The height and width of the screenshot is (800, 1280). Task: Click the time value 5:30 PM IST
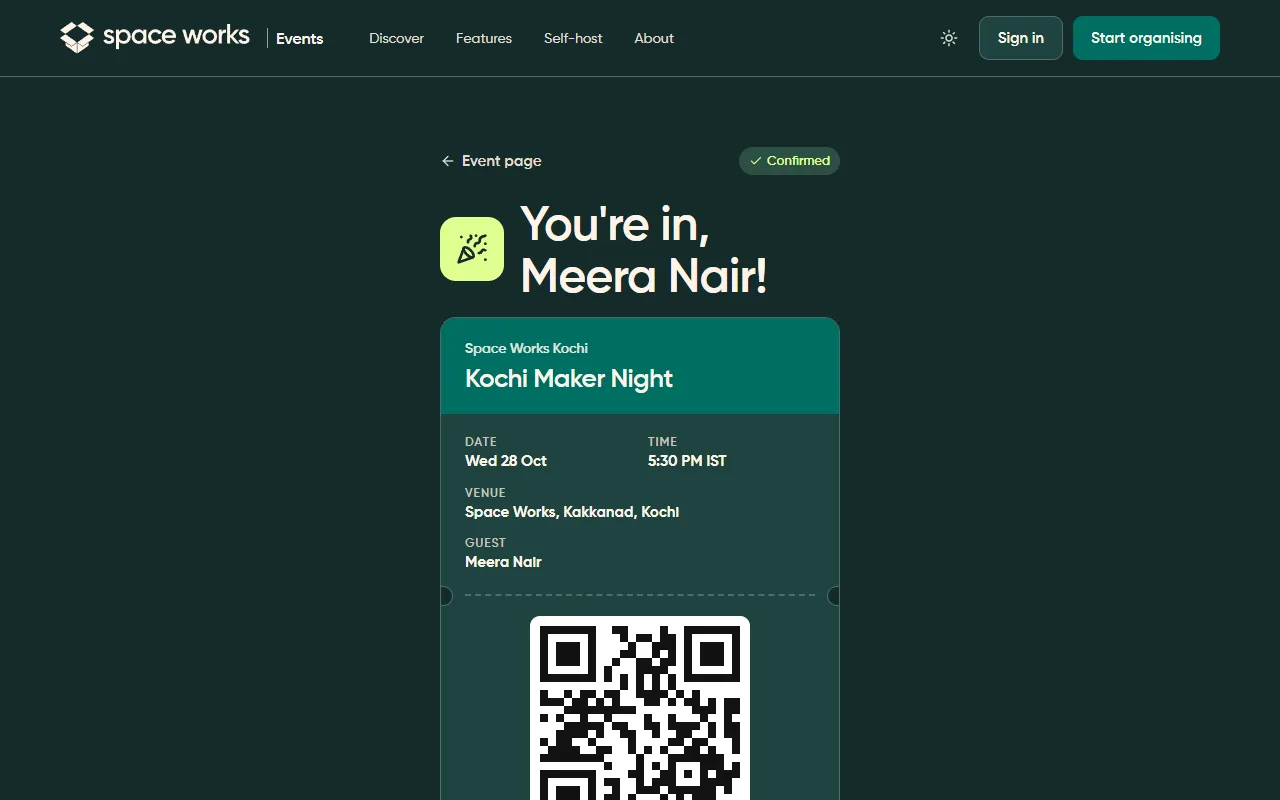(687, 461)
